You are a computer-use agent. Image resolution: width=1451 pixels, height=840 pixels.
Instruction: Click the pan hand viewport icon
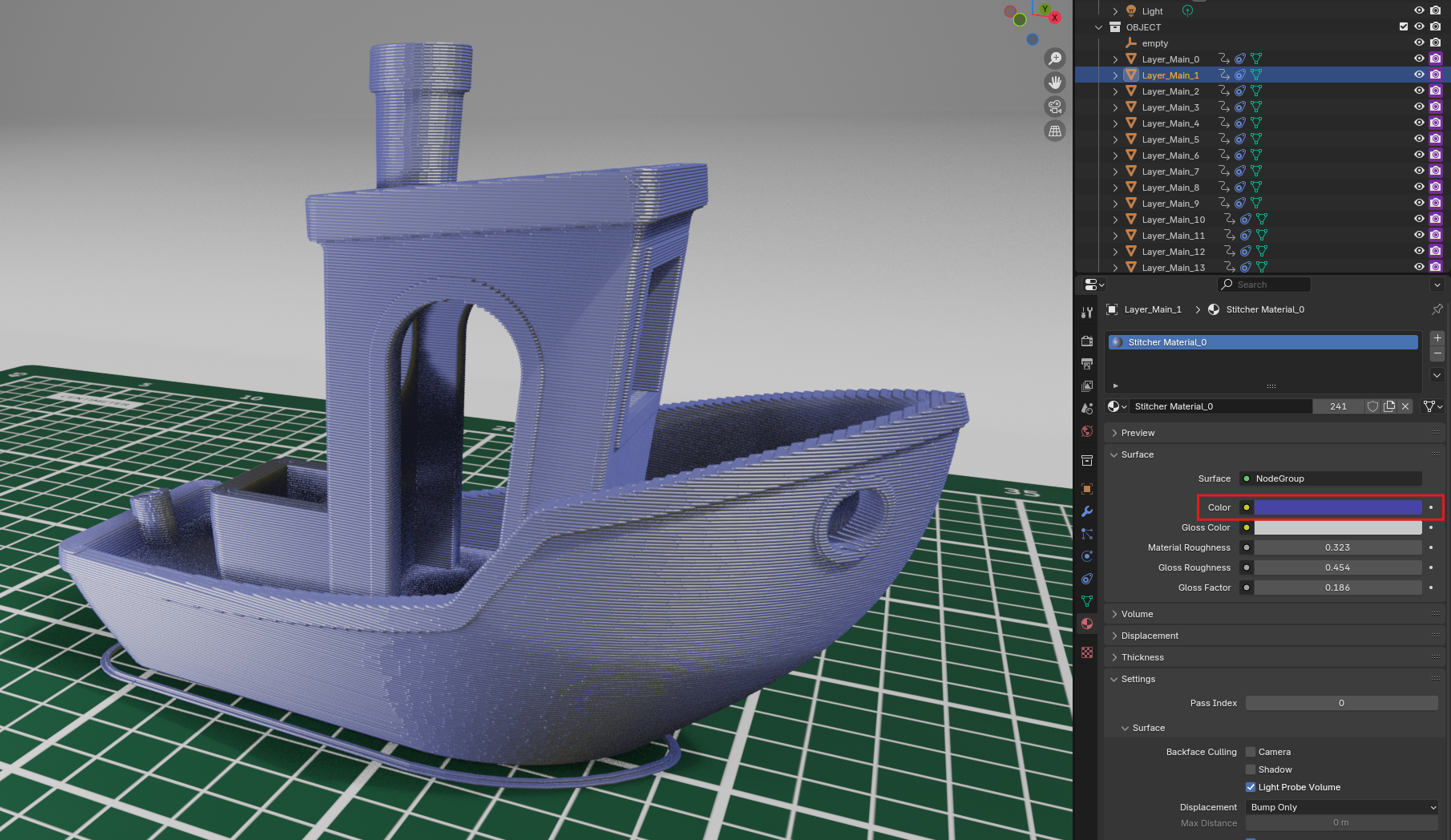coord(1055,83)
